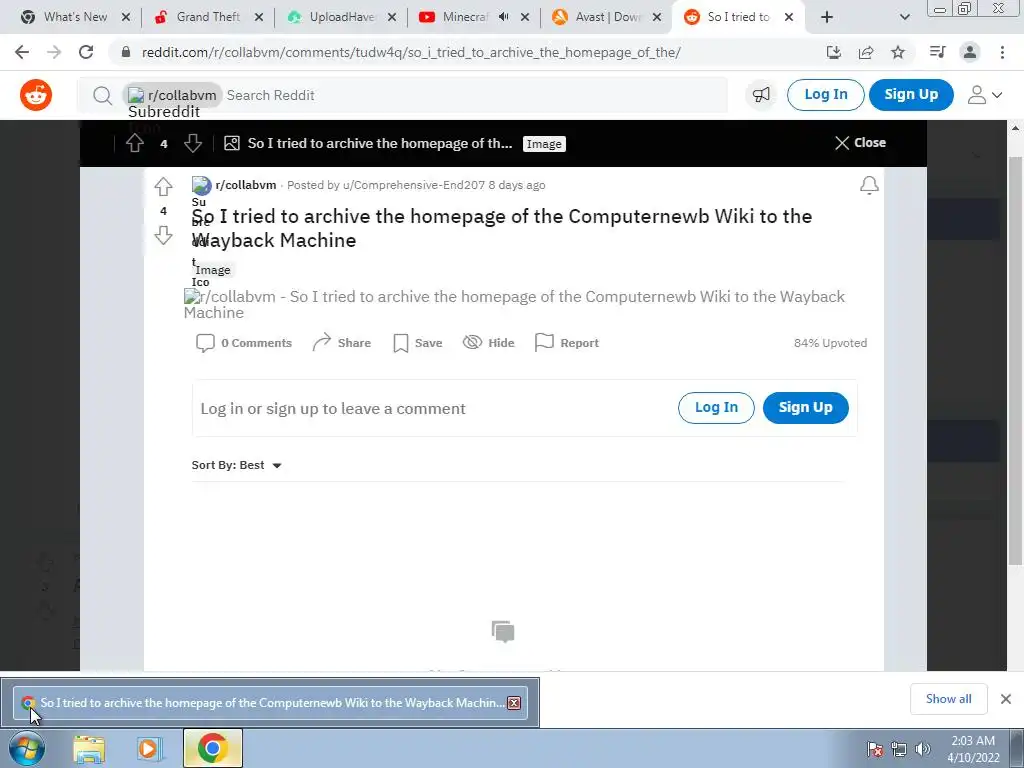Open Chrome media control icon

pyautogui.click(x=937, y=52)
